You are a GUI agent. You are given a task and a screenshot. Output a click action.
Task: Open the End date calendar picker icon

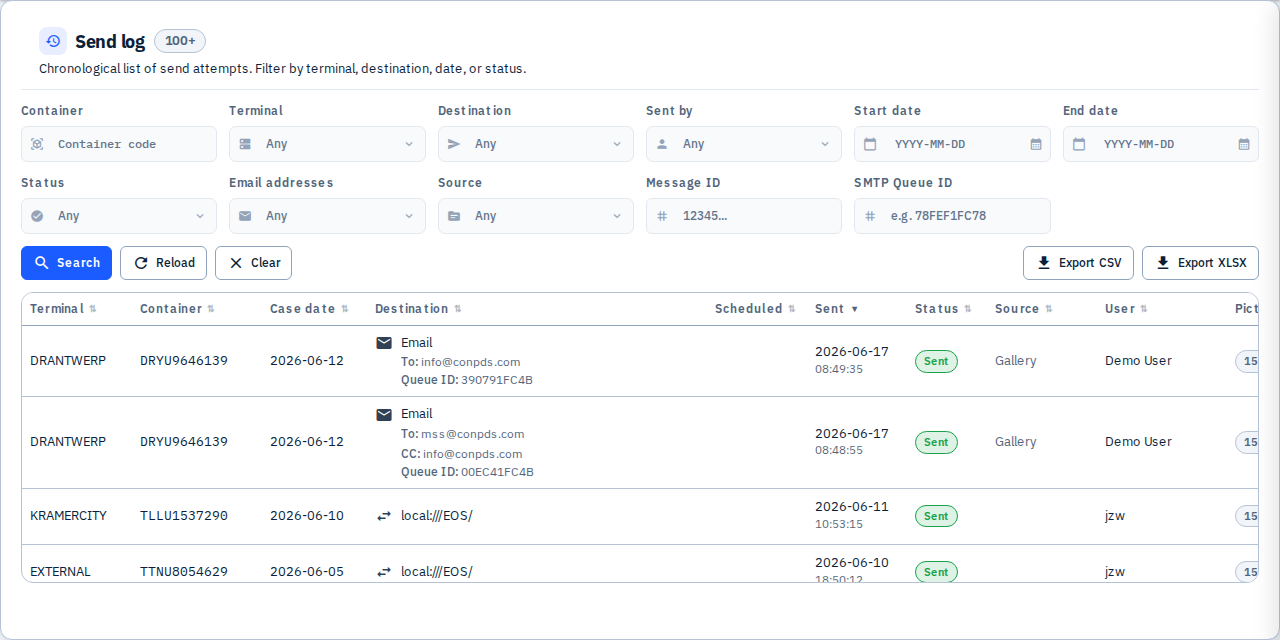[1244, 144]
